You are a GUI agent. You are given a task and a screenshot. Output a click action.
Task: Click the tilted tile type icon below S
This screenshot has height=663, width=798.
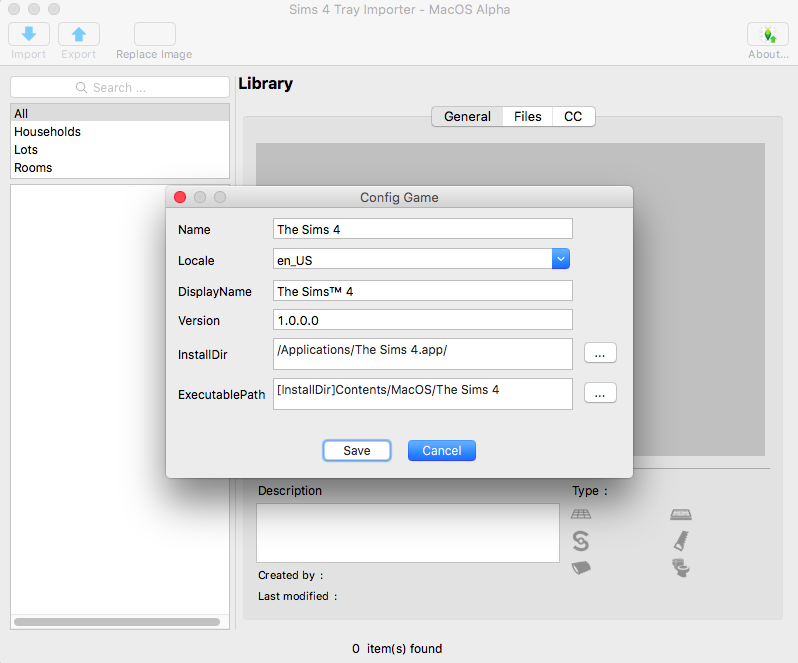[581, 567]
